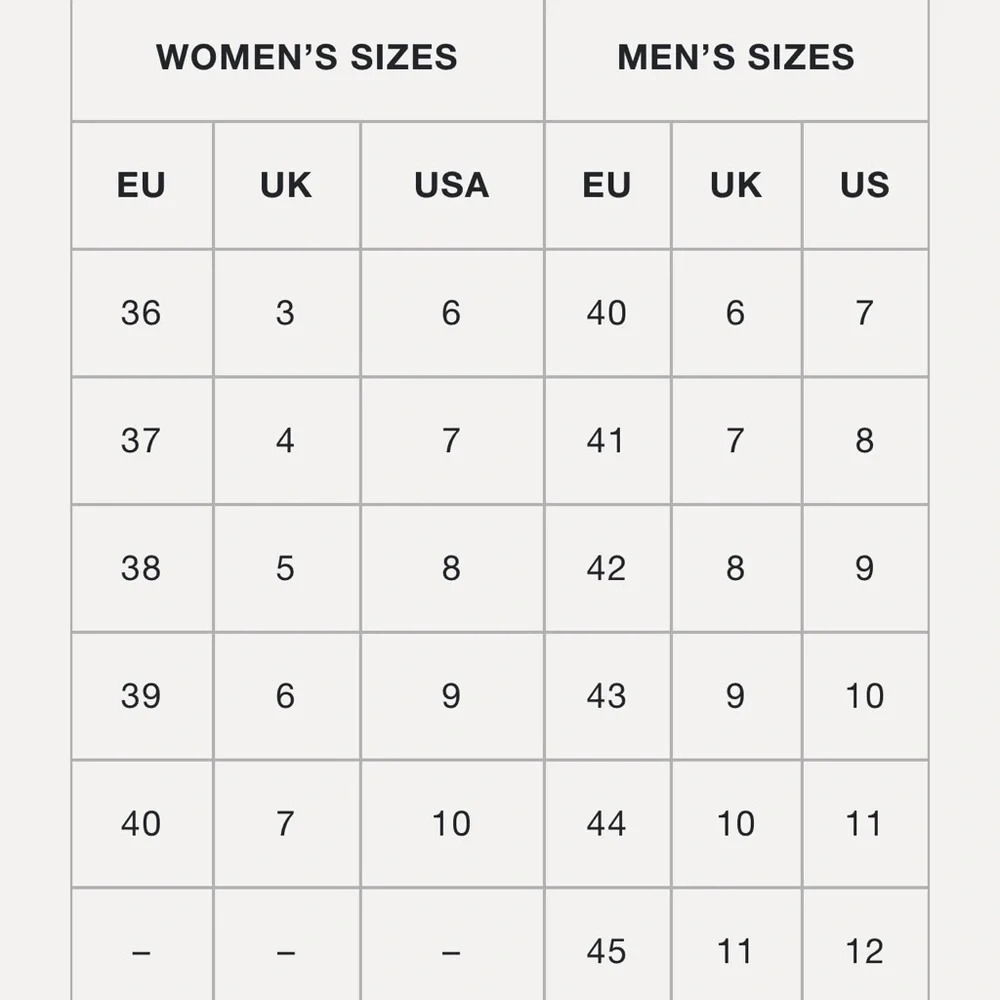Click the women's UK column header

286,185
